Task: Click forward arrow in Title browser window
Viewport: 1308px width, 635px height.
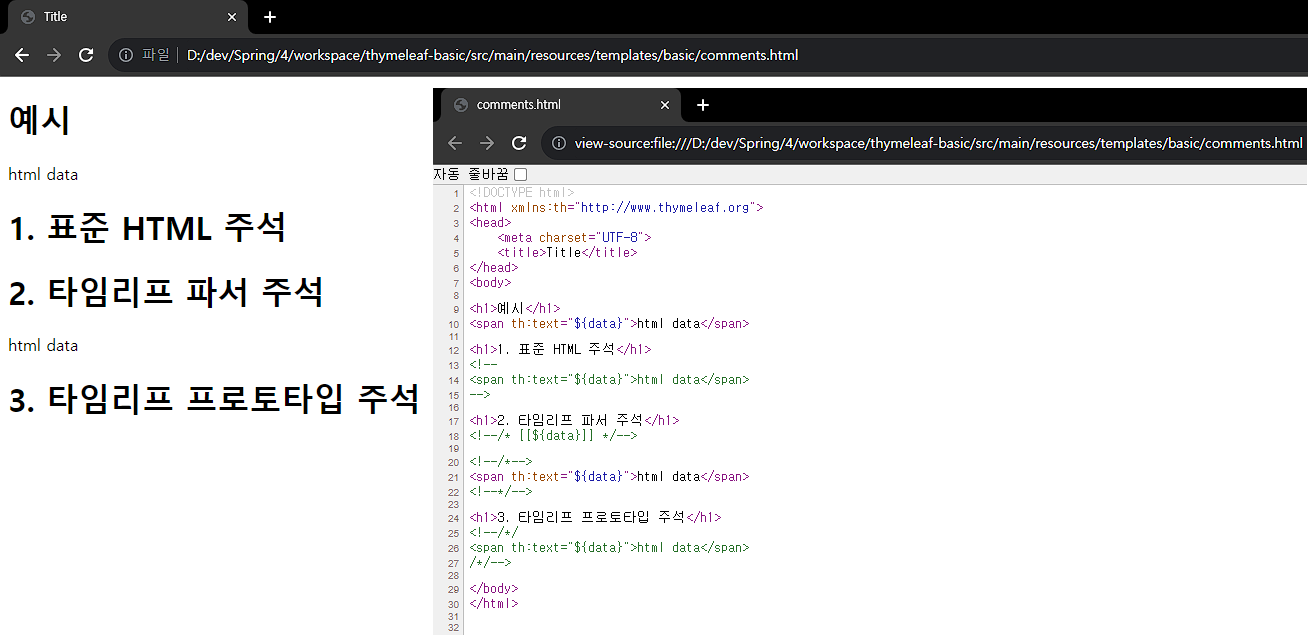Action: (x=54, y=55)
